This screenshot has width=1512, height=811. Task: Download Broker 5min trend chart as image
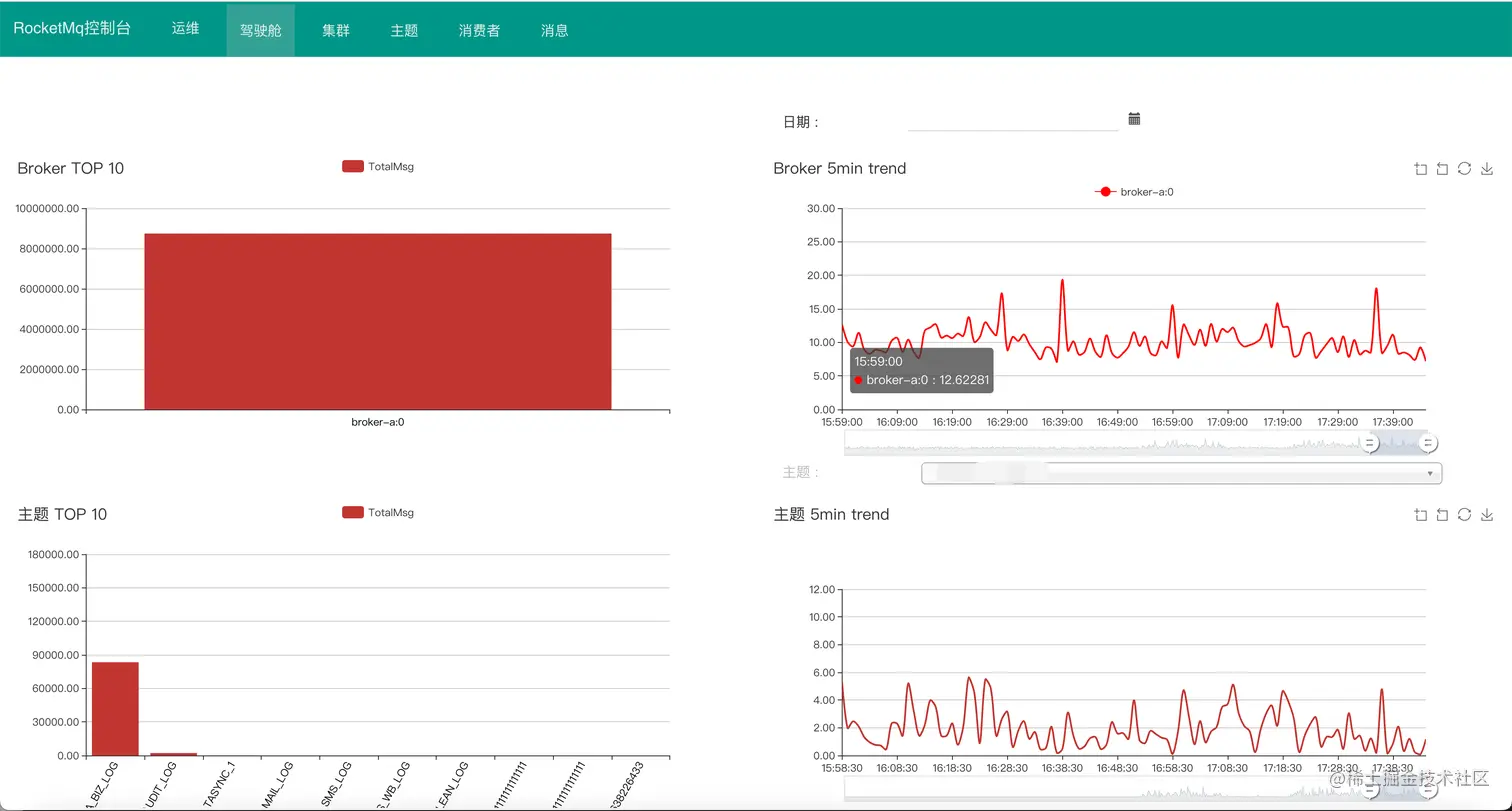[1487, 169]
